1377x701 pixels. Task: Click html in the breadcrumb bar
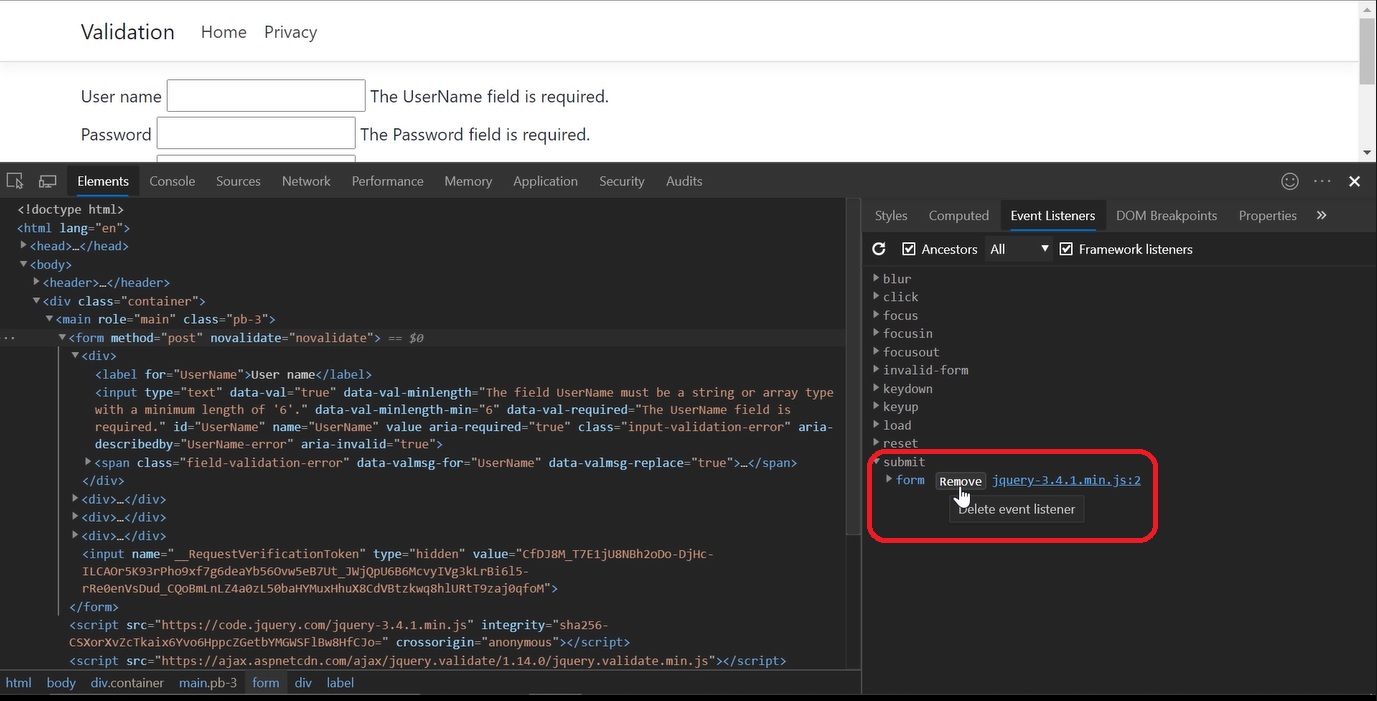19,683
